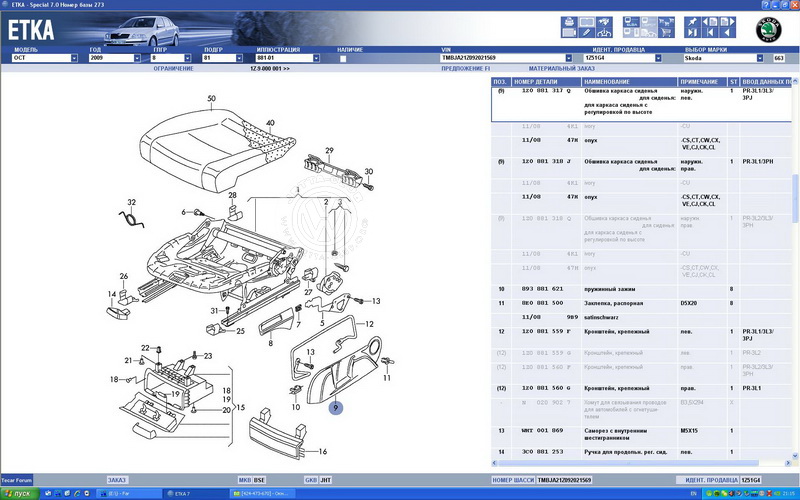
Task: Click the double shopping carts icon
Action: pos(666,22)
